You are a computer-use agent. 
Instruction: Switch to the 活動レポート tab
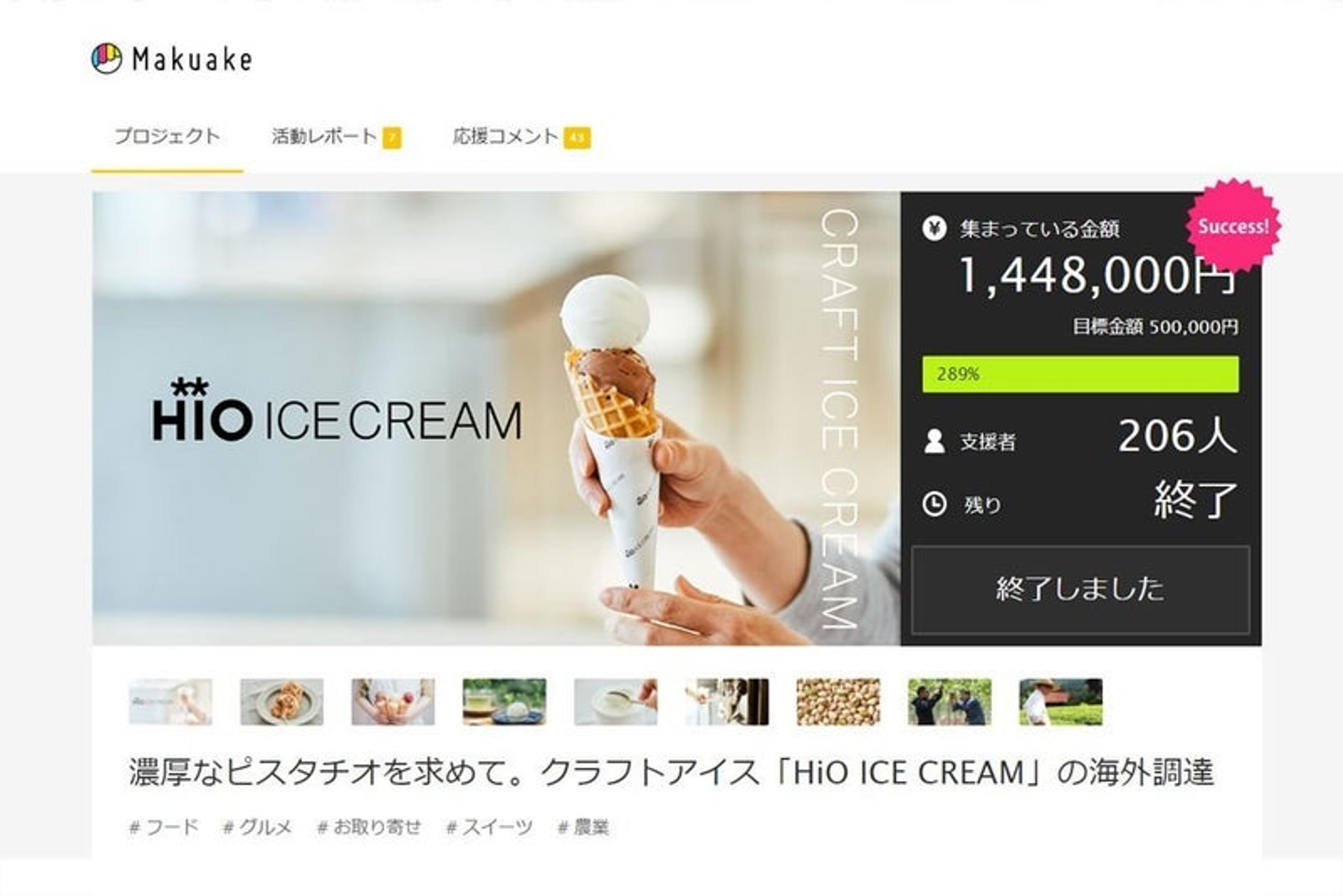coord(324,136)
